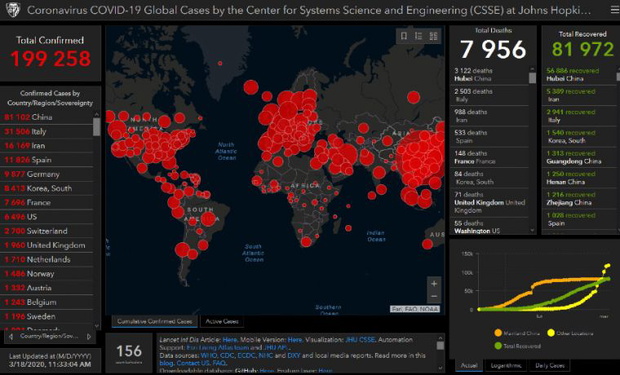
Task: Toggle the Other Locations legend series
Action: [570, 333]
